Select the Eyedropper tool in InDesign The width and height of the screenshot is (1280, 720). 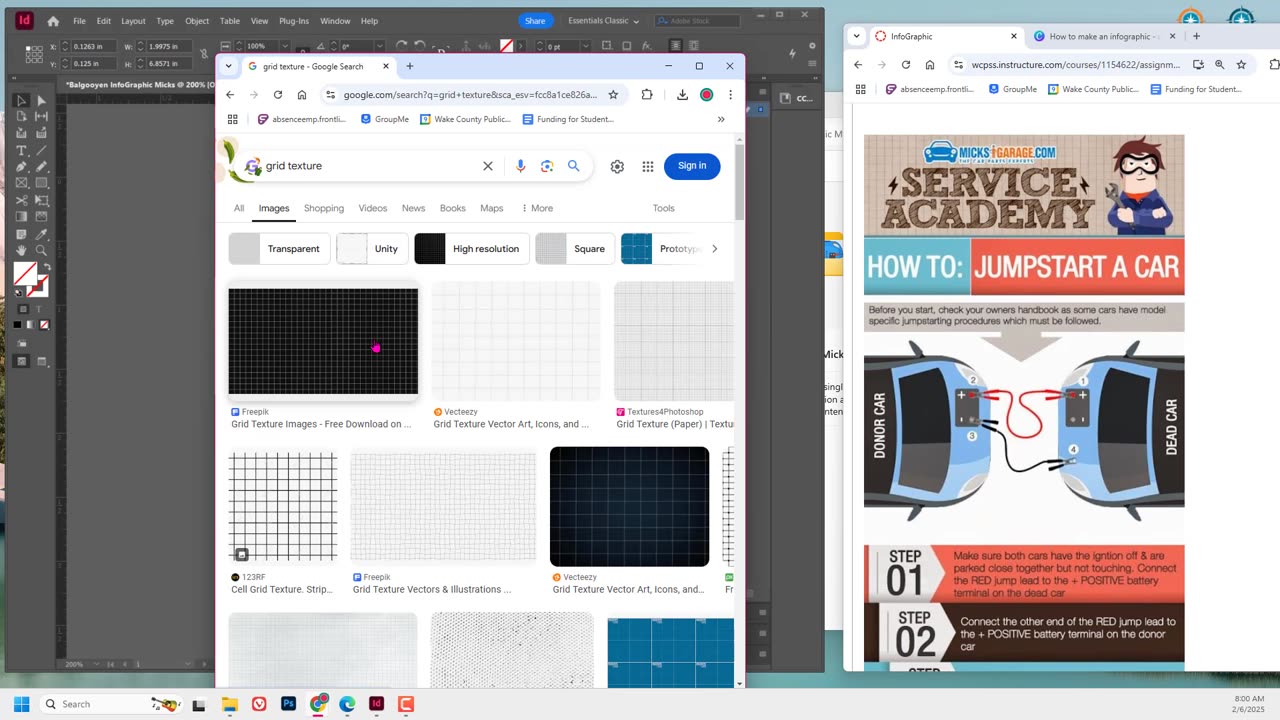click(41, 233)
